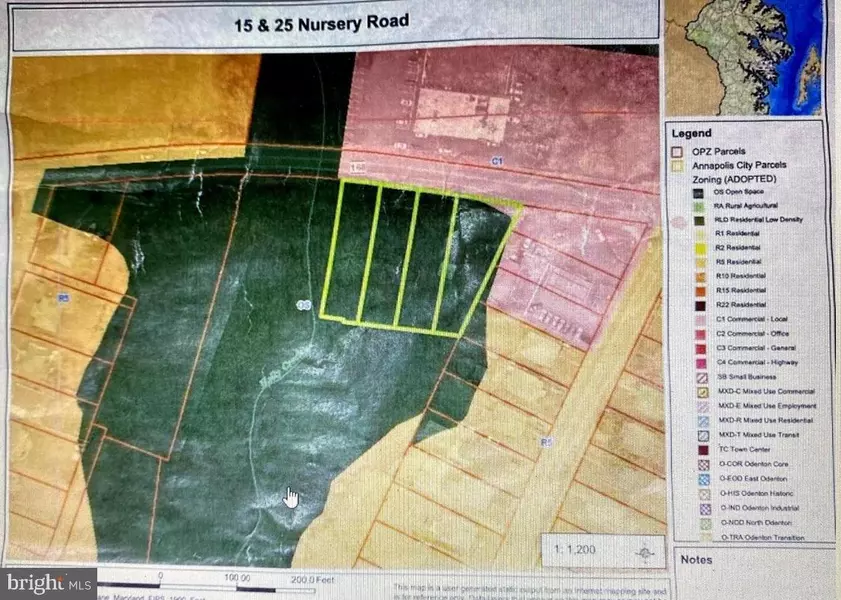Click the Notes section header
841x600 pixels.
coord(697,559)
